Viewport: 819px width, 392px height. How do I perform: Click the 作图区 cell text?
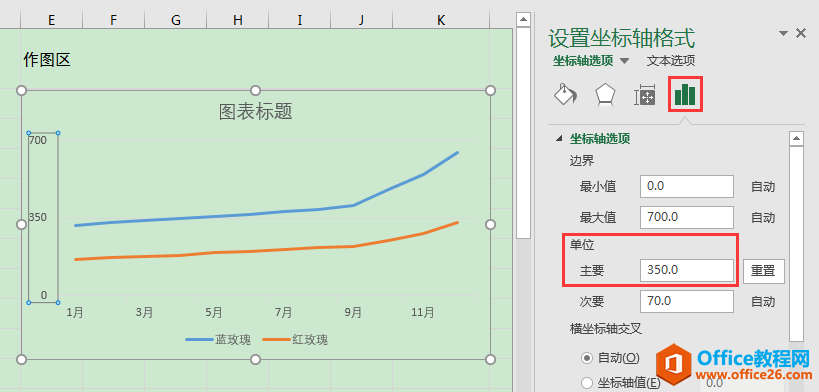[47, 60]
